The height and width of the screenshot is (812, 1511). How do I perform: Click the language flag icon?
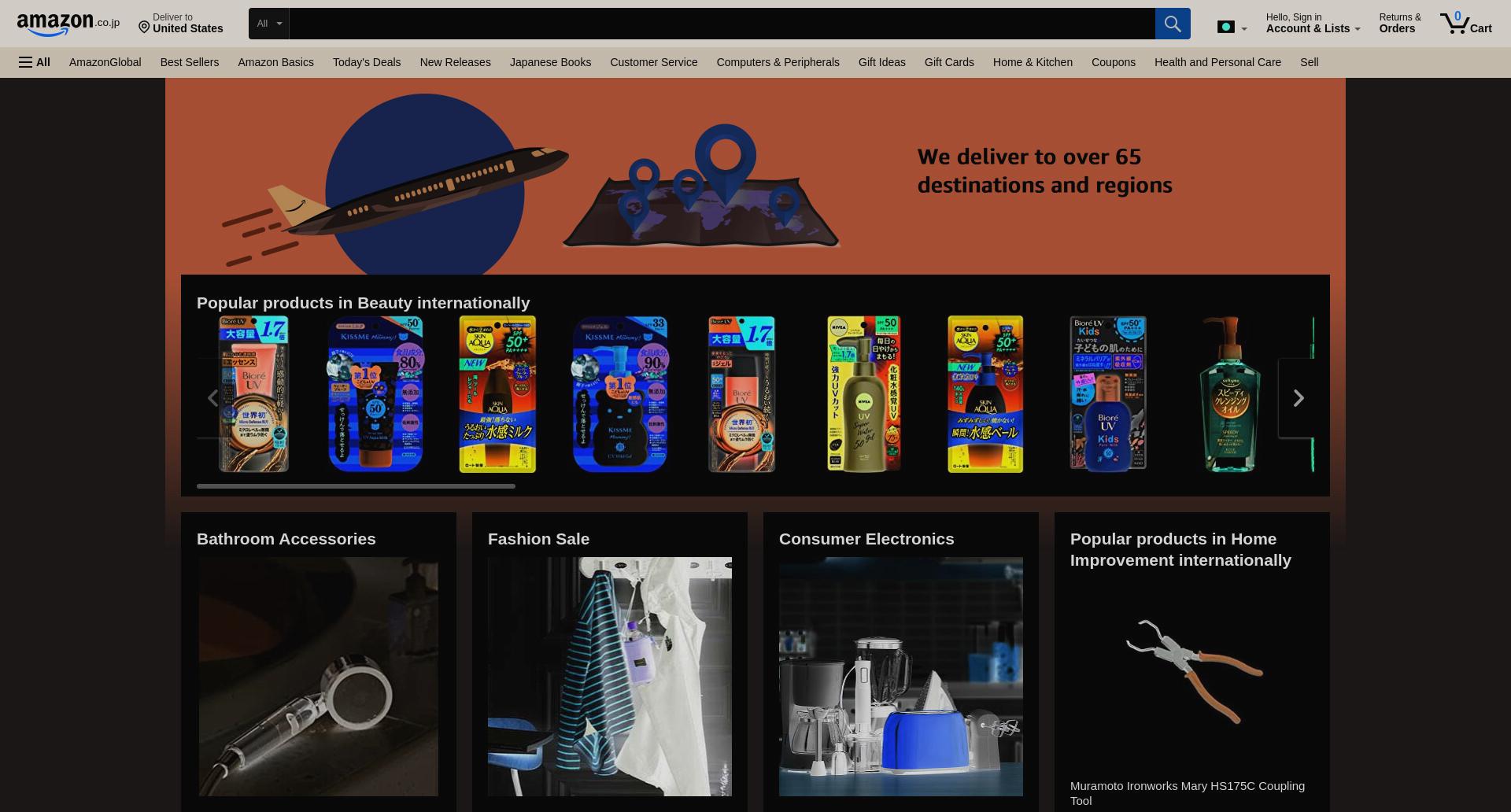point(1225,27)
